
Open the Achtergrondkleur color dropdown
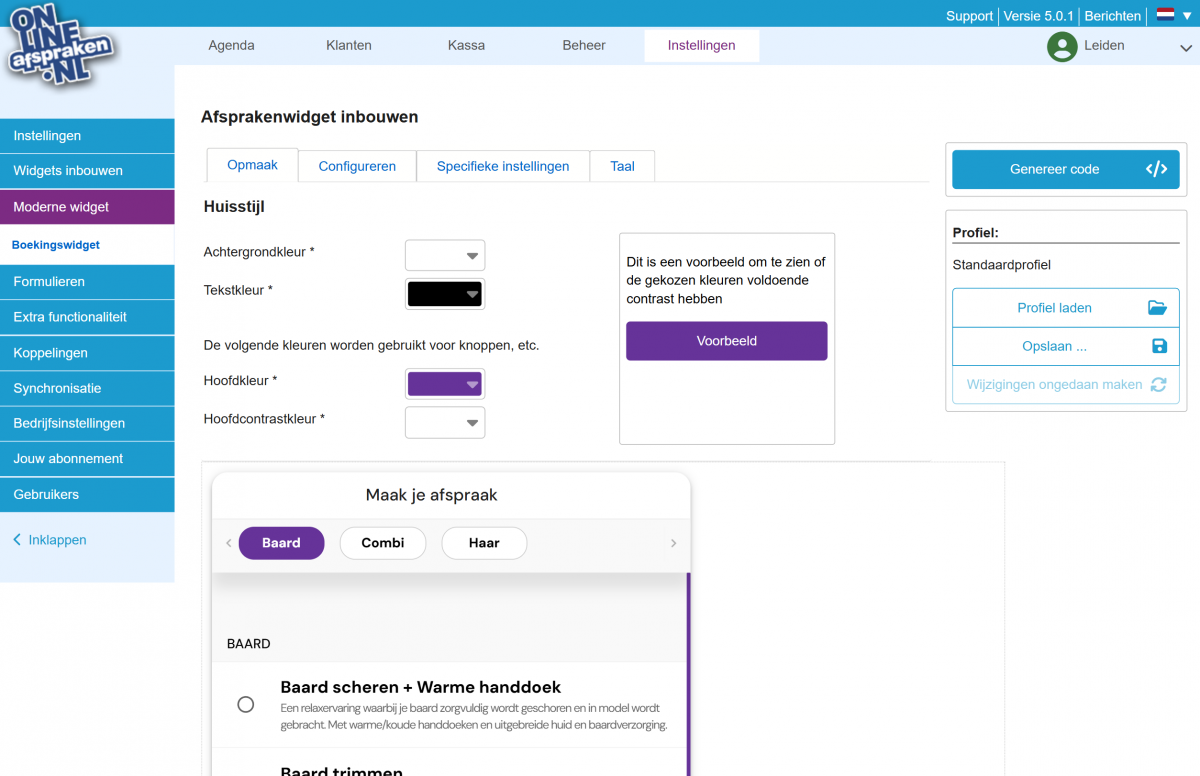click(x=445, y=256)
